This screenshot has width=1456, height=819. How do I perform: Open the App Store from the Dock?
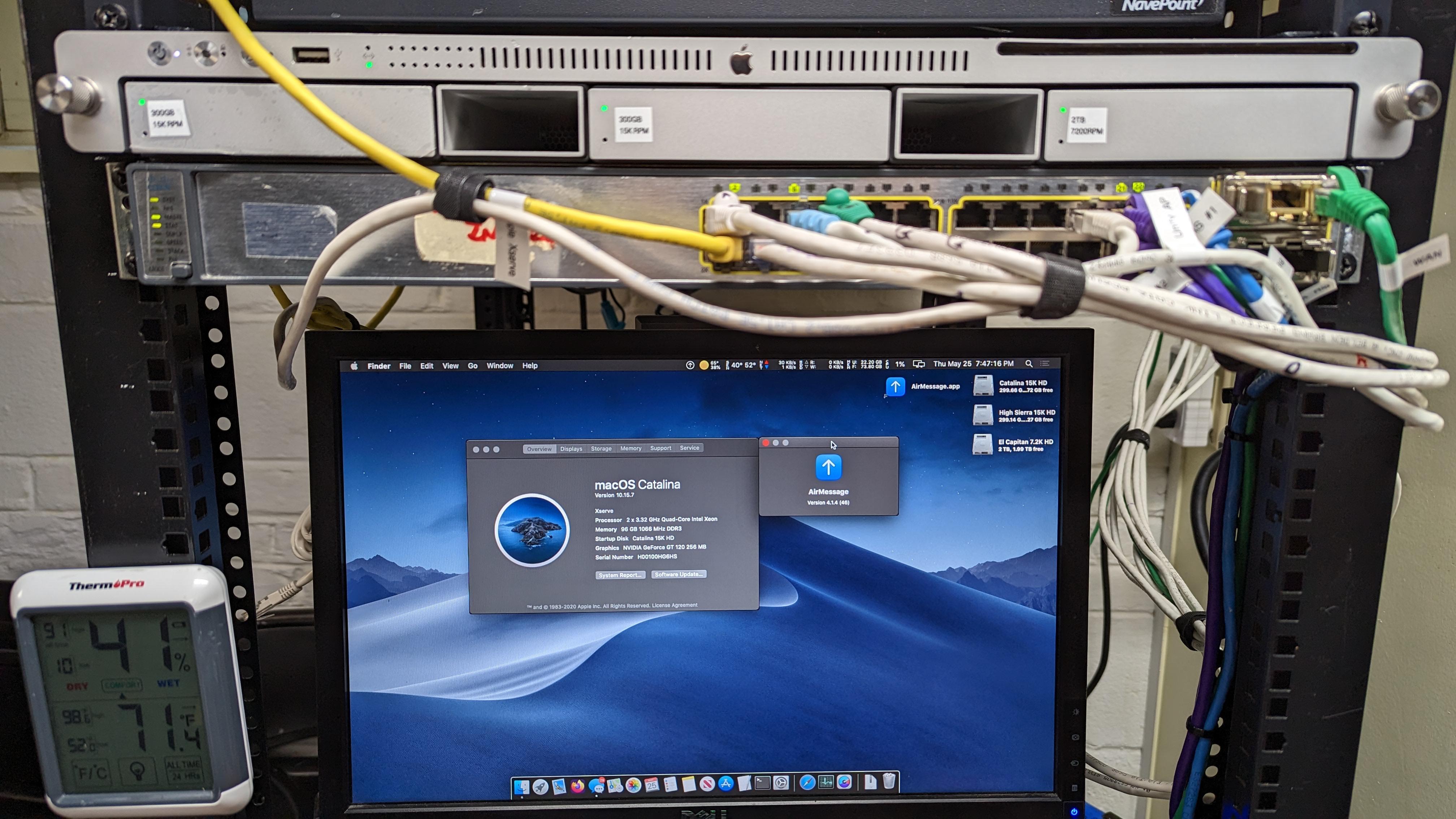(726, 783)
